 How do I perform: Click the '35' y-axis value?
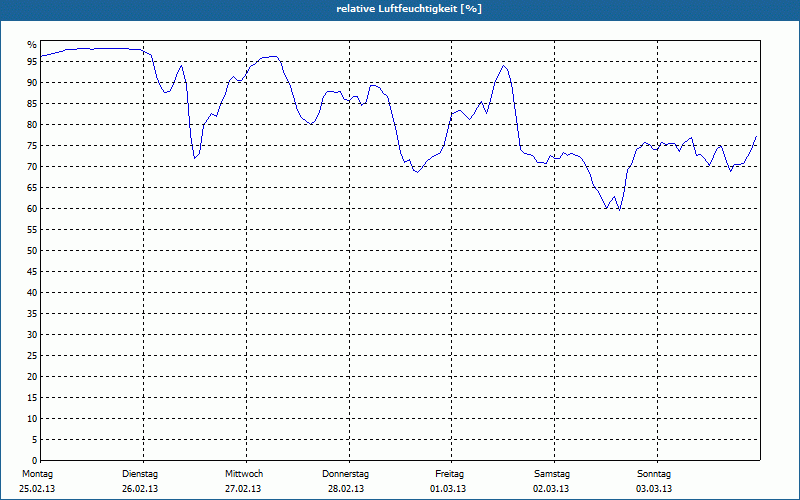click(32, 314)
